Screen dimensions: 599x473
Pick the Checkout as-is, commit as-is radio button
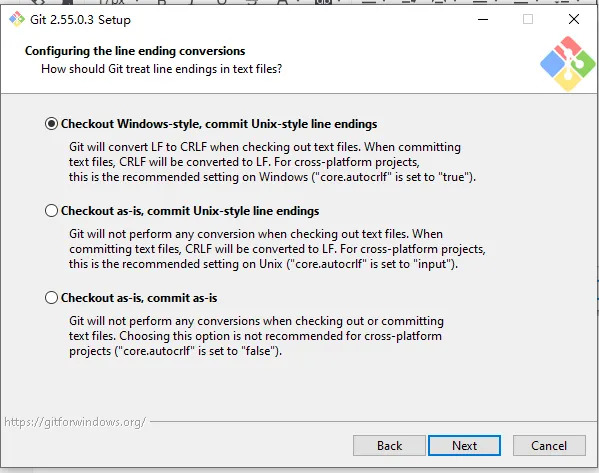tap(51, 298)
